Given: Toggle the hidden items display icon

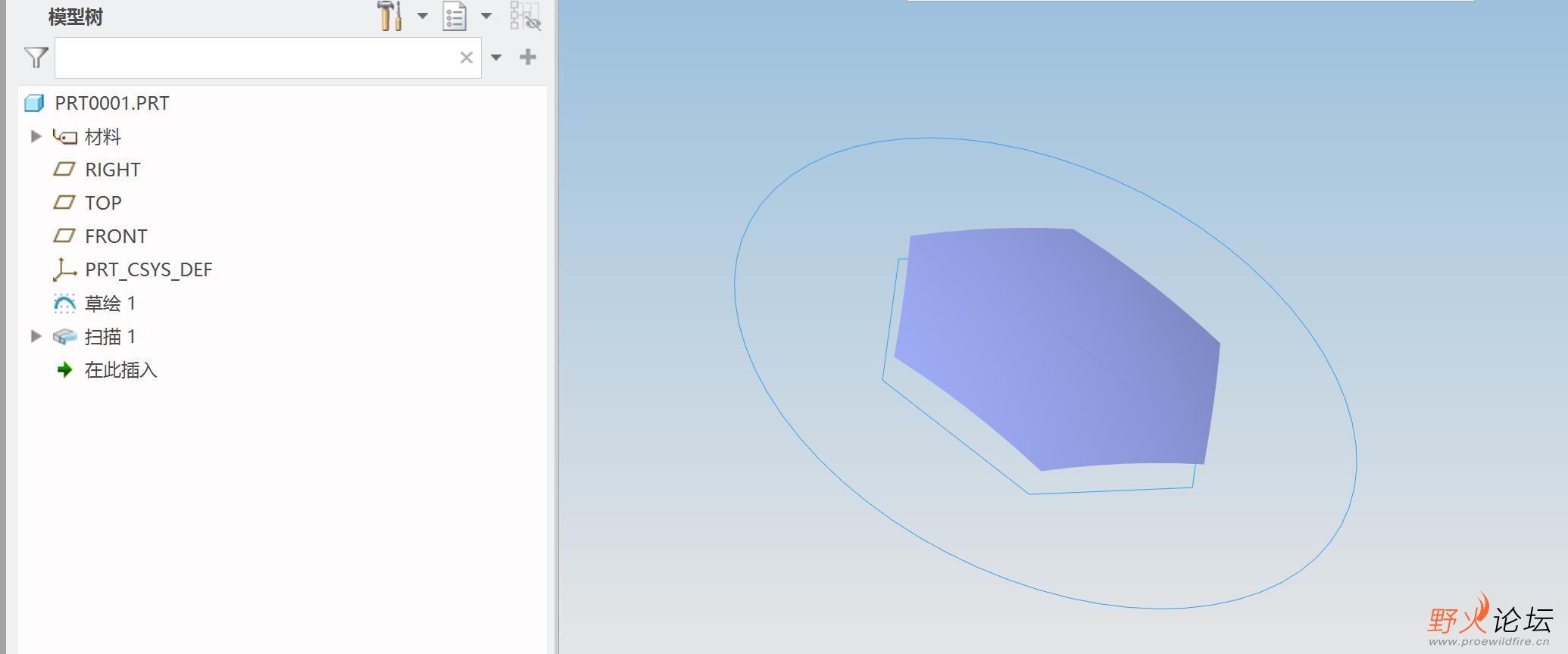Looking at the screenshot, I should [x=525, y=16].
